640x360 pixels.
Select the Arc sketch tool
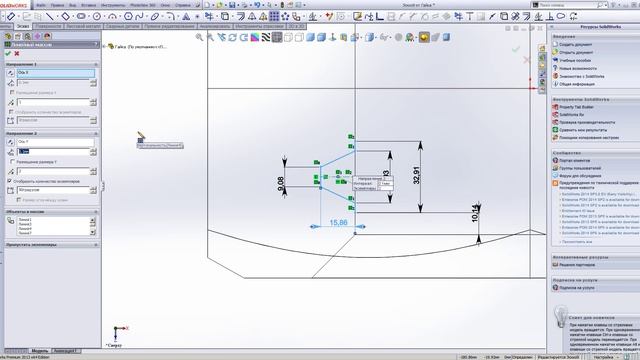tap(112, 16)
